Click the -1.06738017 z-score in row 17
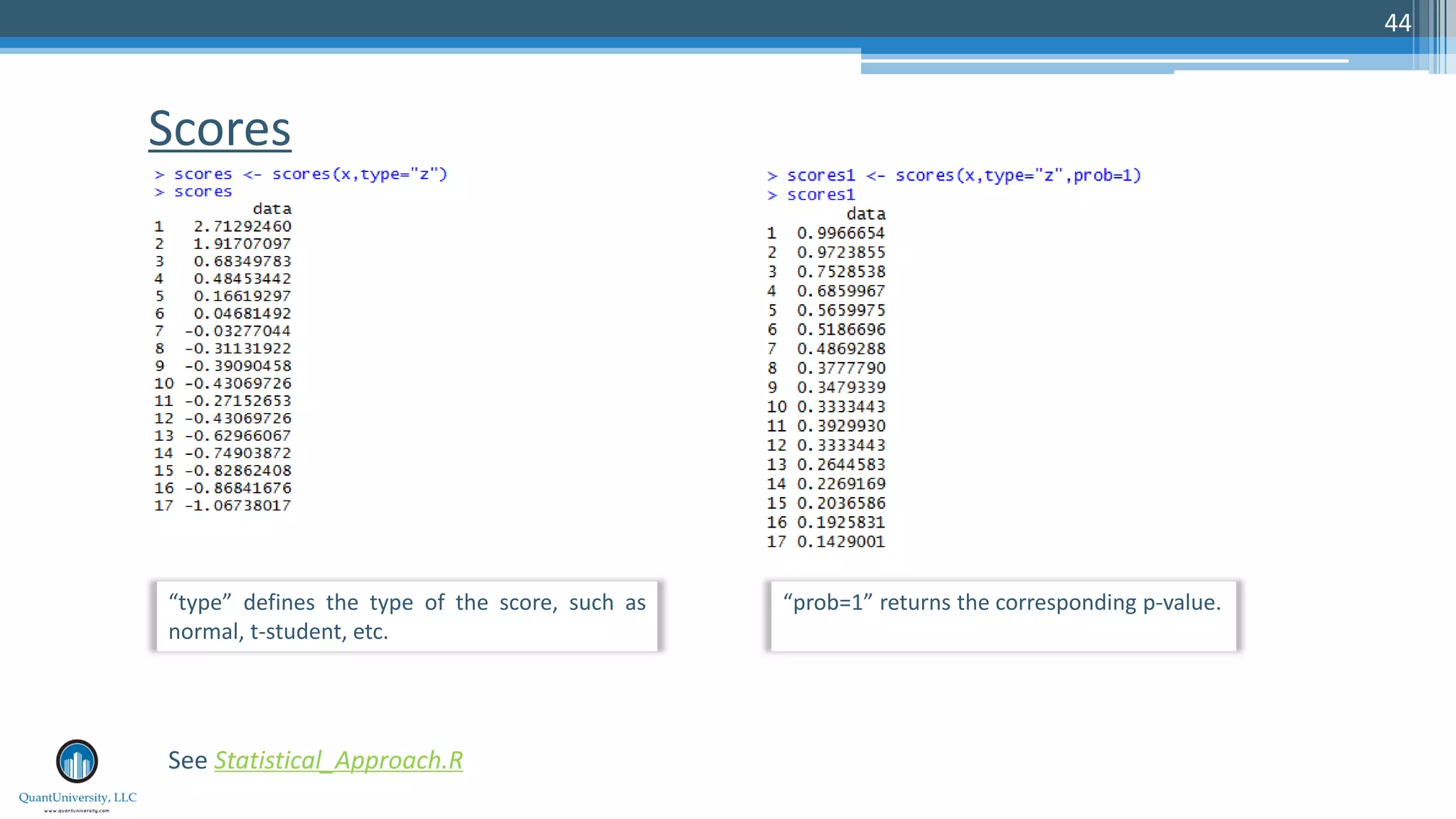 (x=237, y=505)
